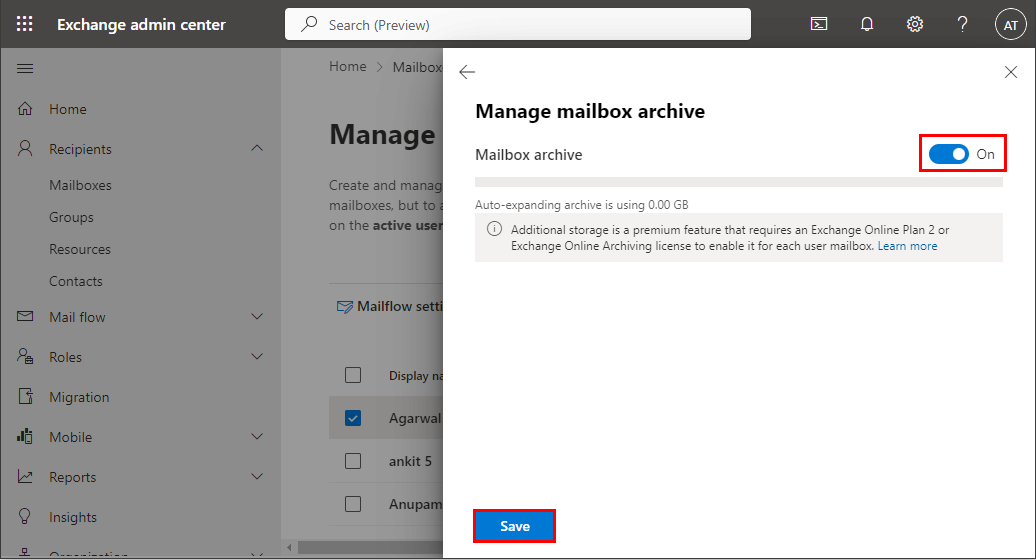Click the Home house icon in sidebar
The width and height of the screenshot is (1036, 560).
point(25,109)
